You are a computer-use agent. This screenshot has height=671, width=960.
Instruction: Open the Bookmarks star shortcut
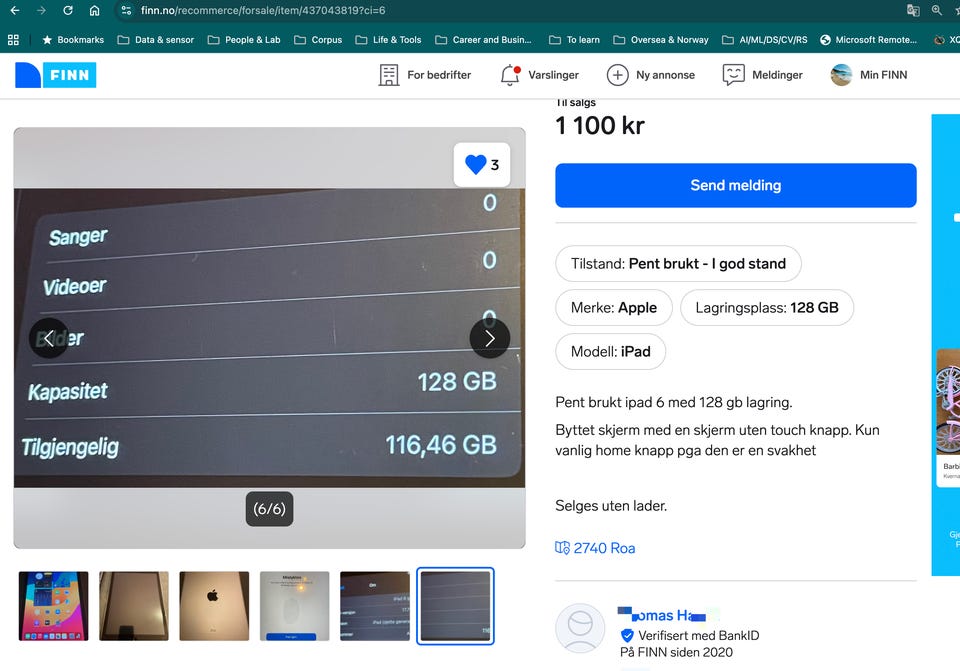[73, 40]
